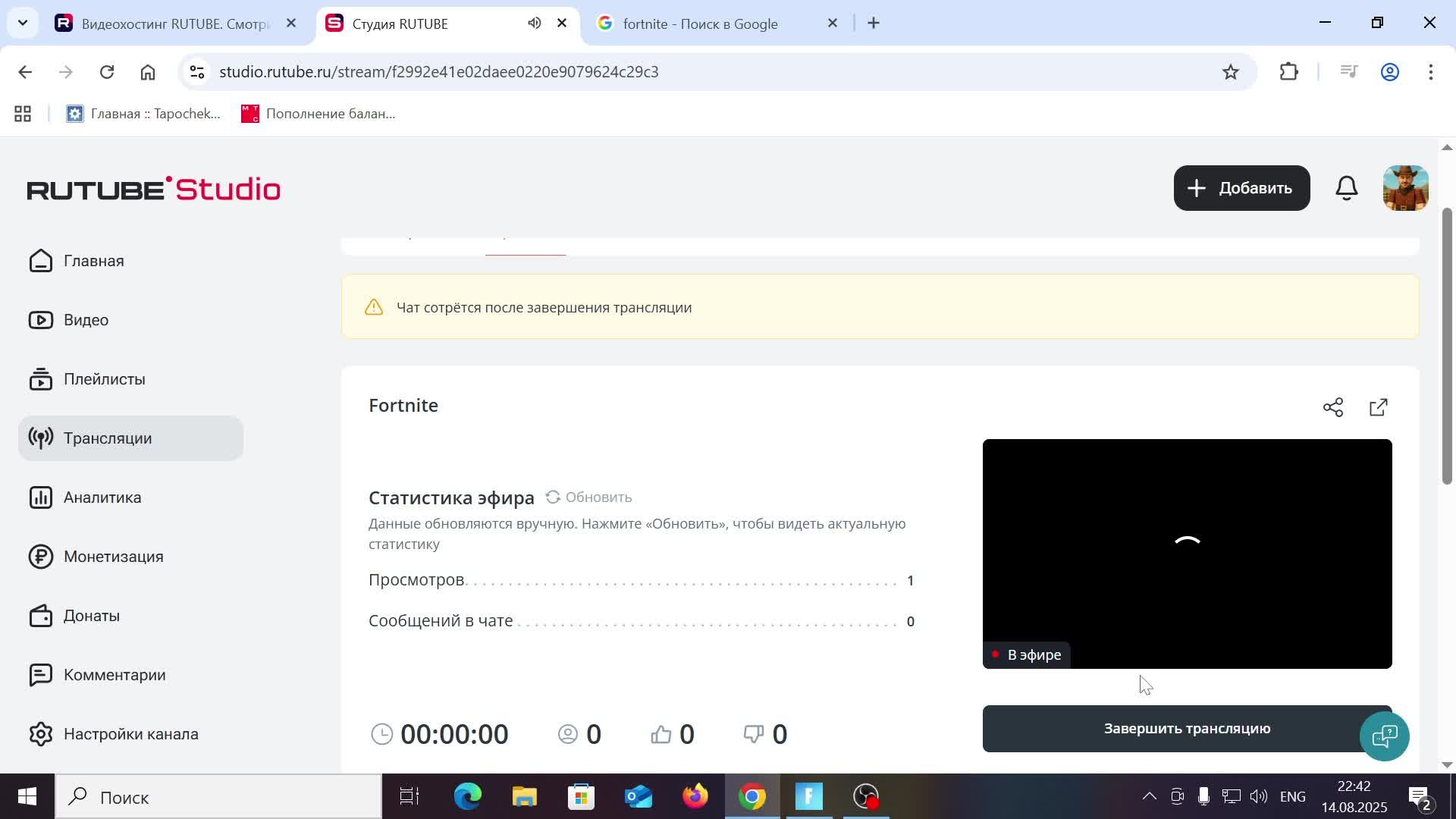
Task: Open the Настройки канала section
Action: [x=130, y=733]
